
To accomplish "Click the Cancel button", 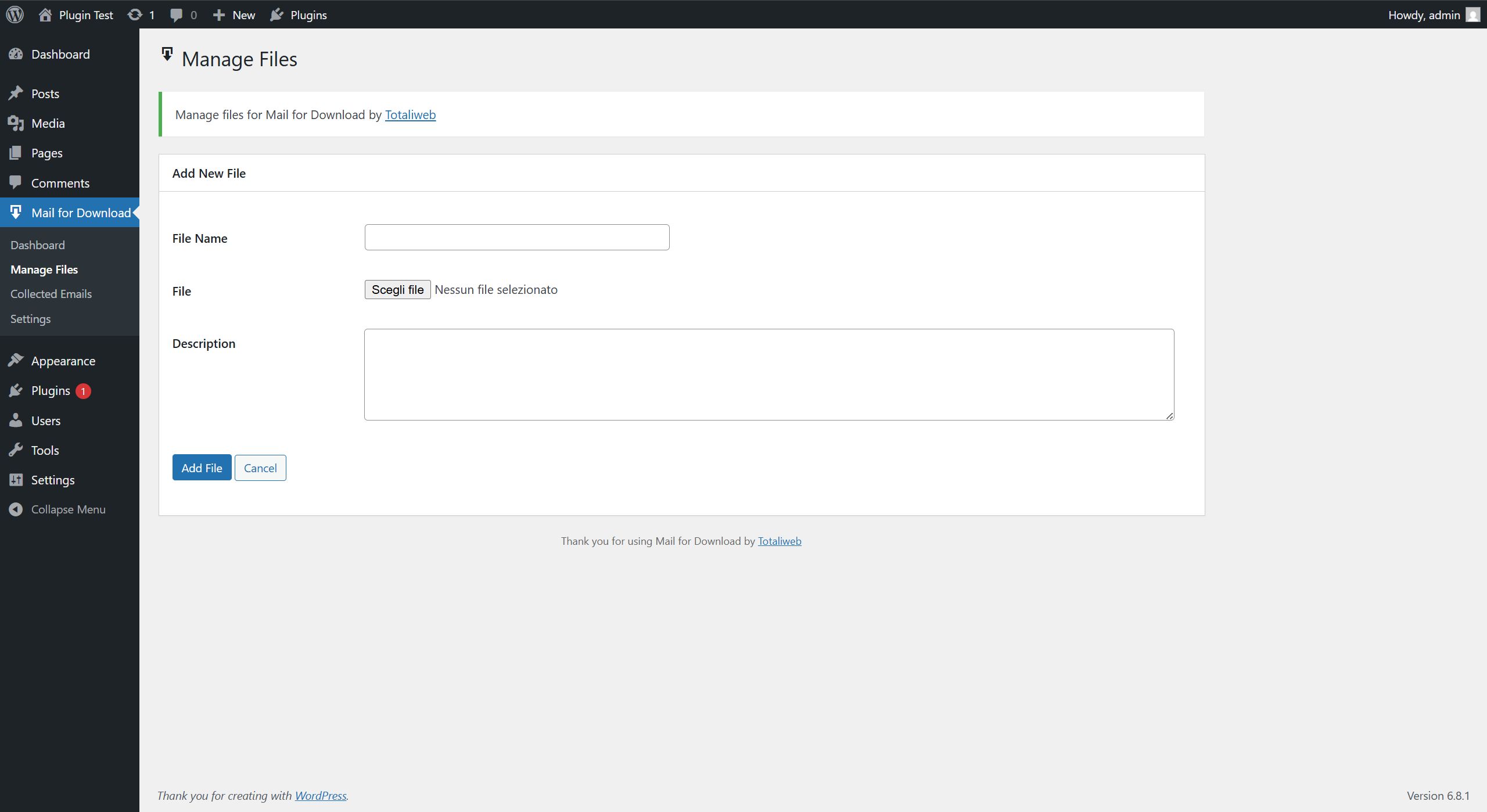I will [x=260, y=468].
